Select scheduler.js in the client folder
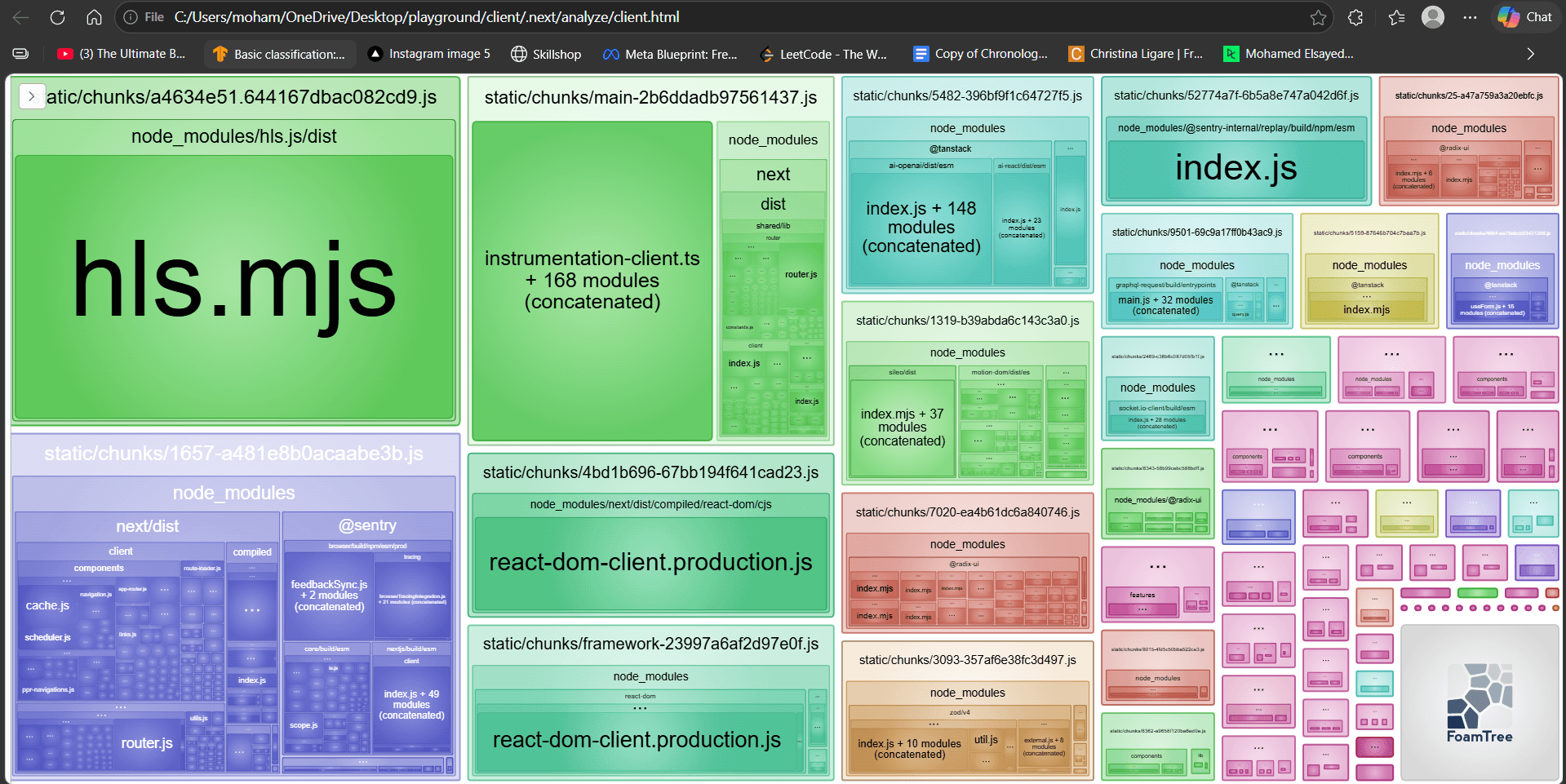Viewport: 1566px width, 784px height. coord(47,637)
